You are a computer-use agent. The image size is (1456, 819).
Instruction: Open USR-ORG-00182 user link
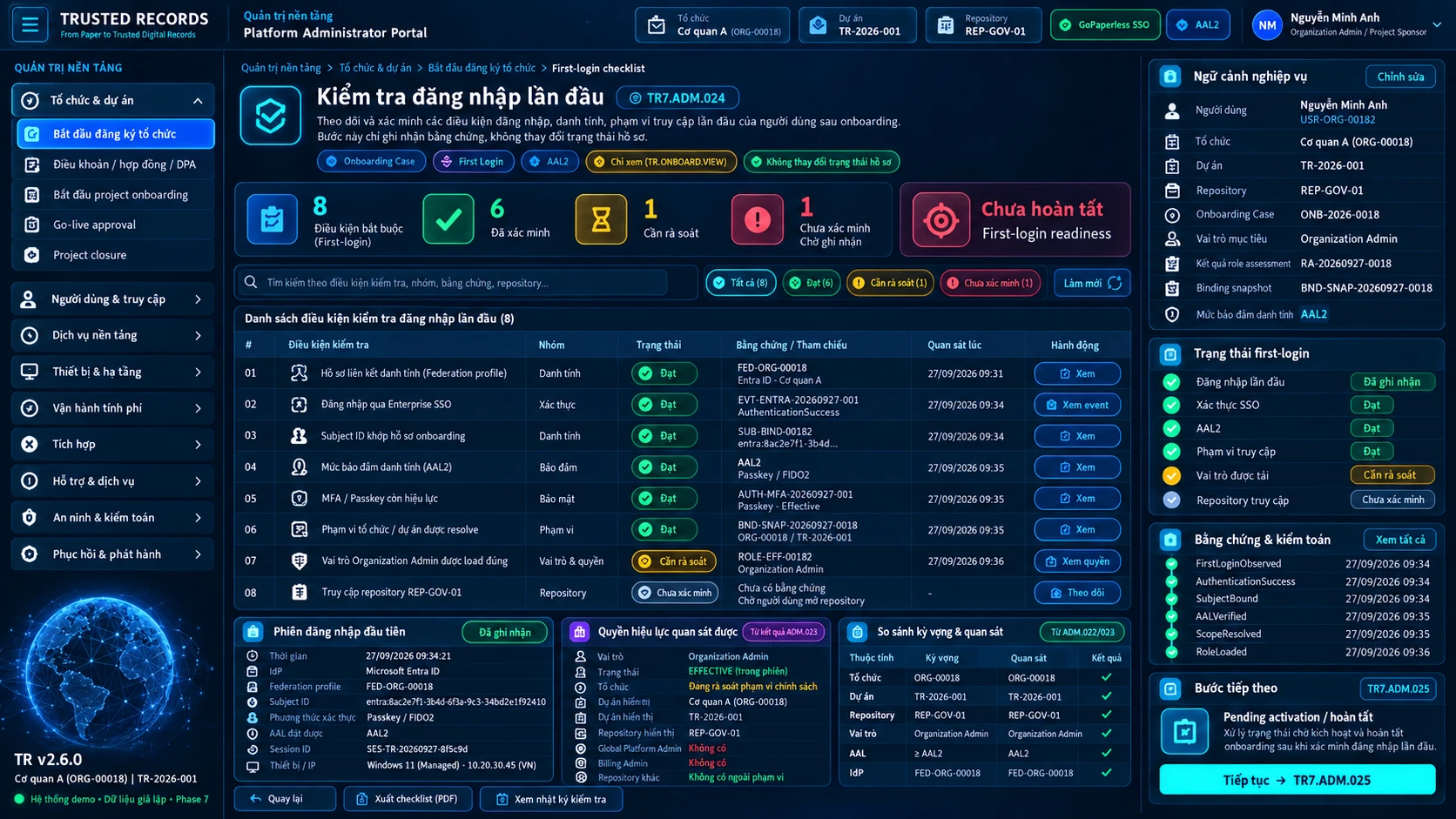(1338, 120)
